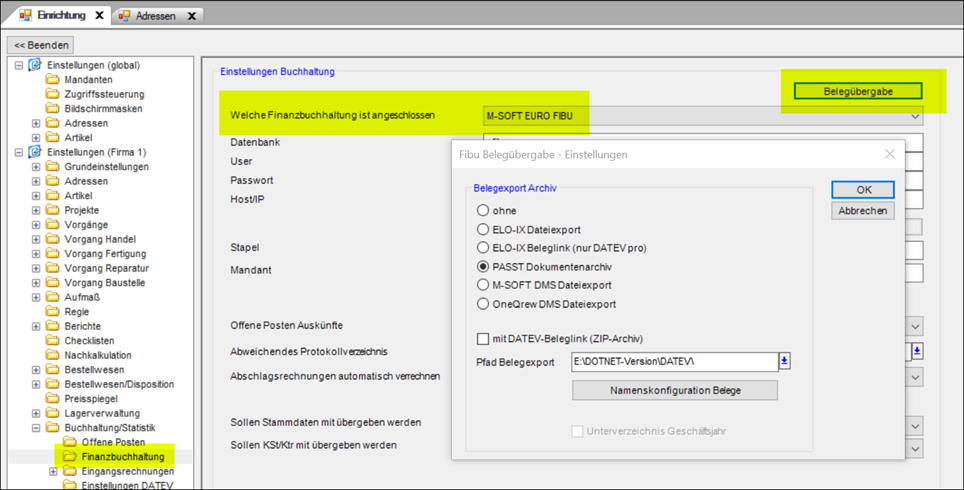The height and width of the screenshot is (490, 964).
Task: Open Namenskonfiguration Belege
Action: 675,390
